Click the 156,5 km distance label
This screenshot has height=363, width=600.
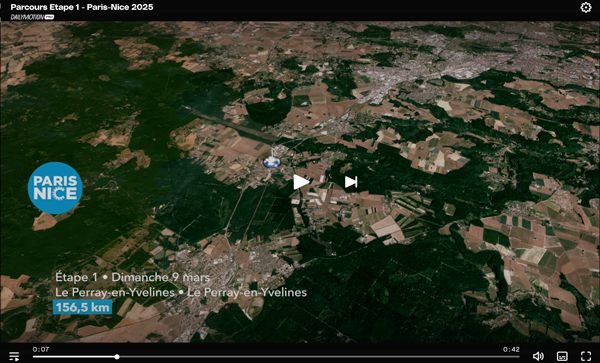pyautogui.click(x=83, y=307)
